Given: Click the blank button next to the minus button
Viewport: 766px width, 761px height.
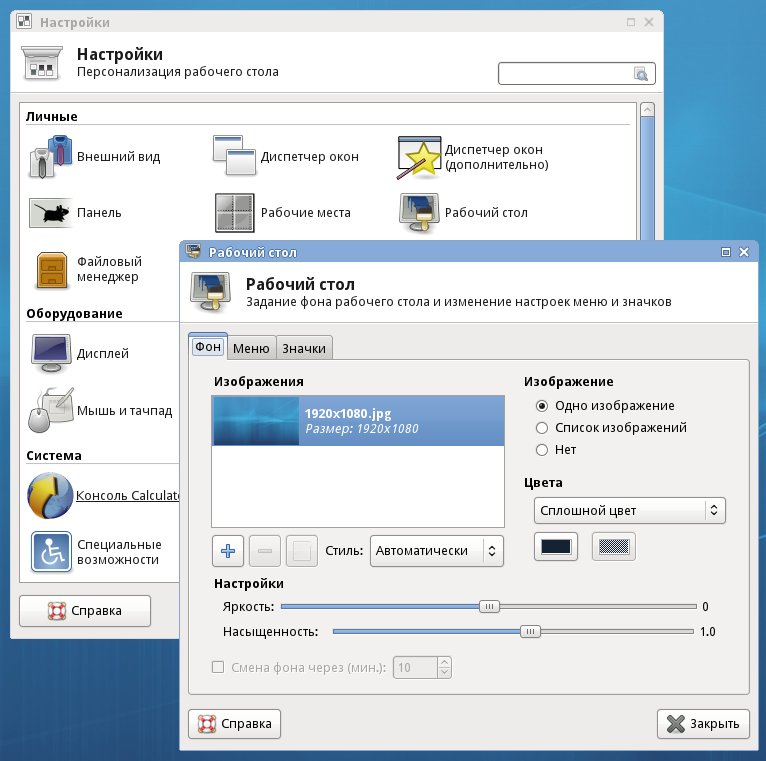Looking at the screenshot, I should click(302, 551).
